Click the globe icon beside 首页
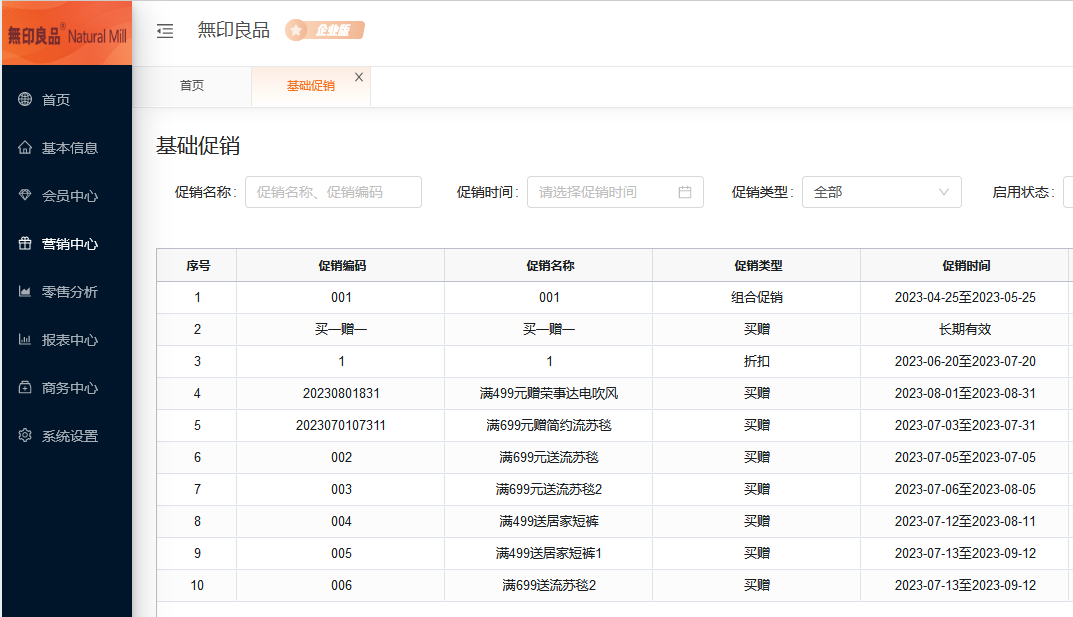 (25, 100)
